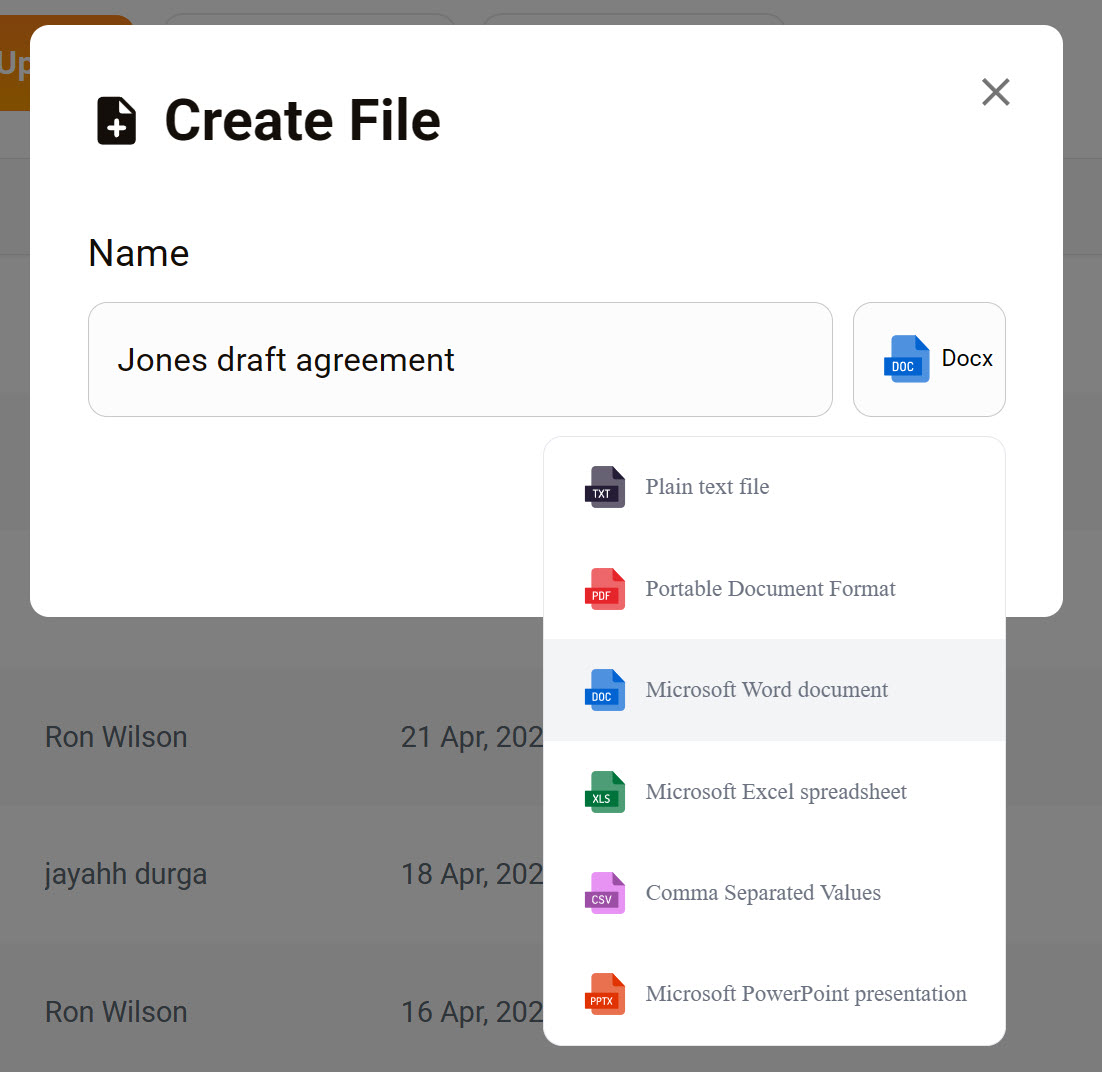This screenshot has width=1102, height=1072.
Task: Select Plain text file option
Action: [774, 487]
